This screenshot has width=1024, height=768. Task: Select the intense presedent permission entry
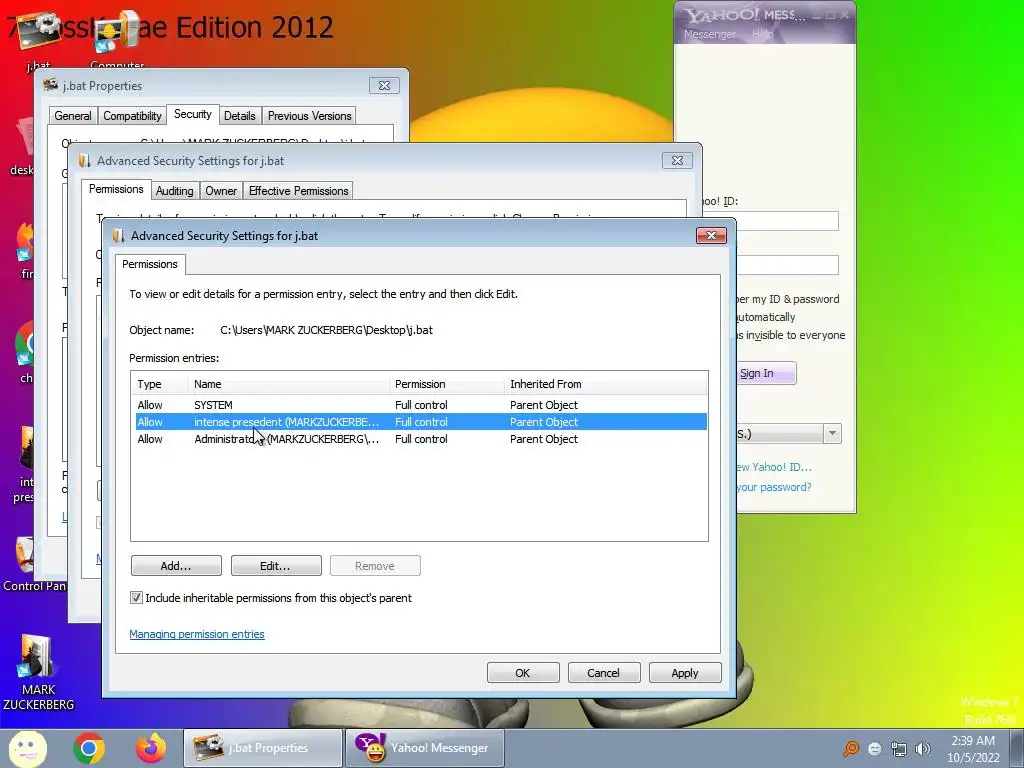click(421, 422)
